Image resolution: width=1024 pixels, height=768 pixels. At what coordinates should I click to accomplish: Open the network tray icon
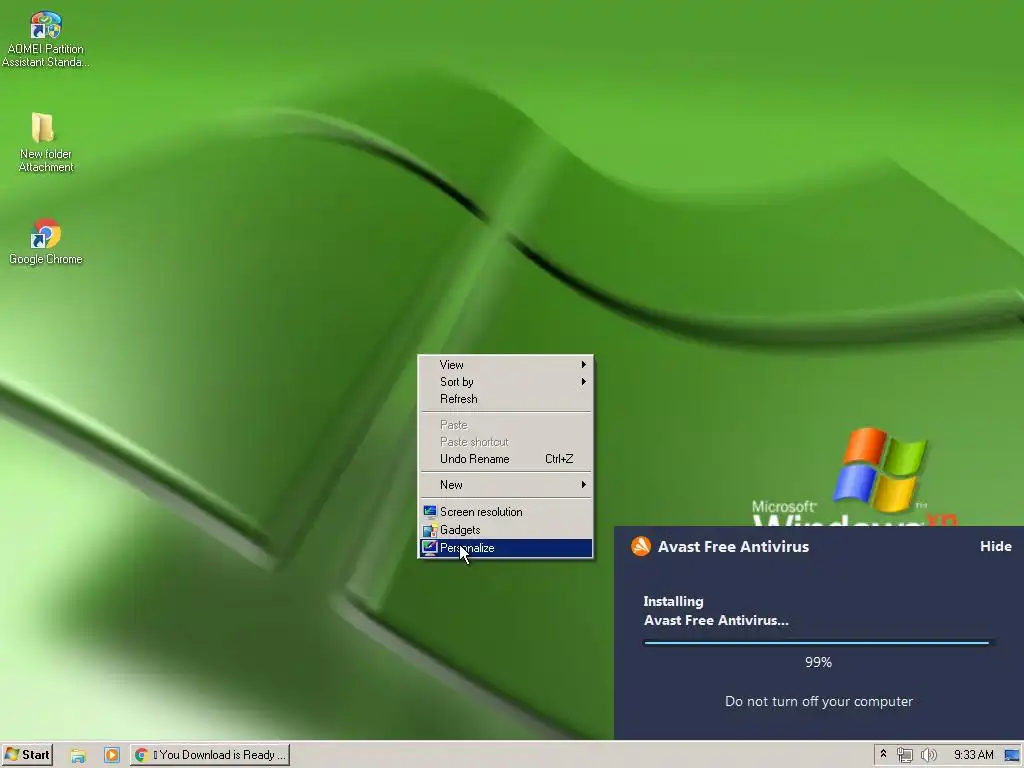pos(904,755)
